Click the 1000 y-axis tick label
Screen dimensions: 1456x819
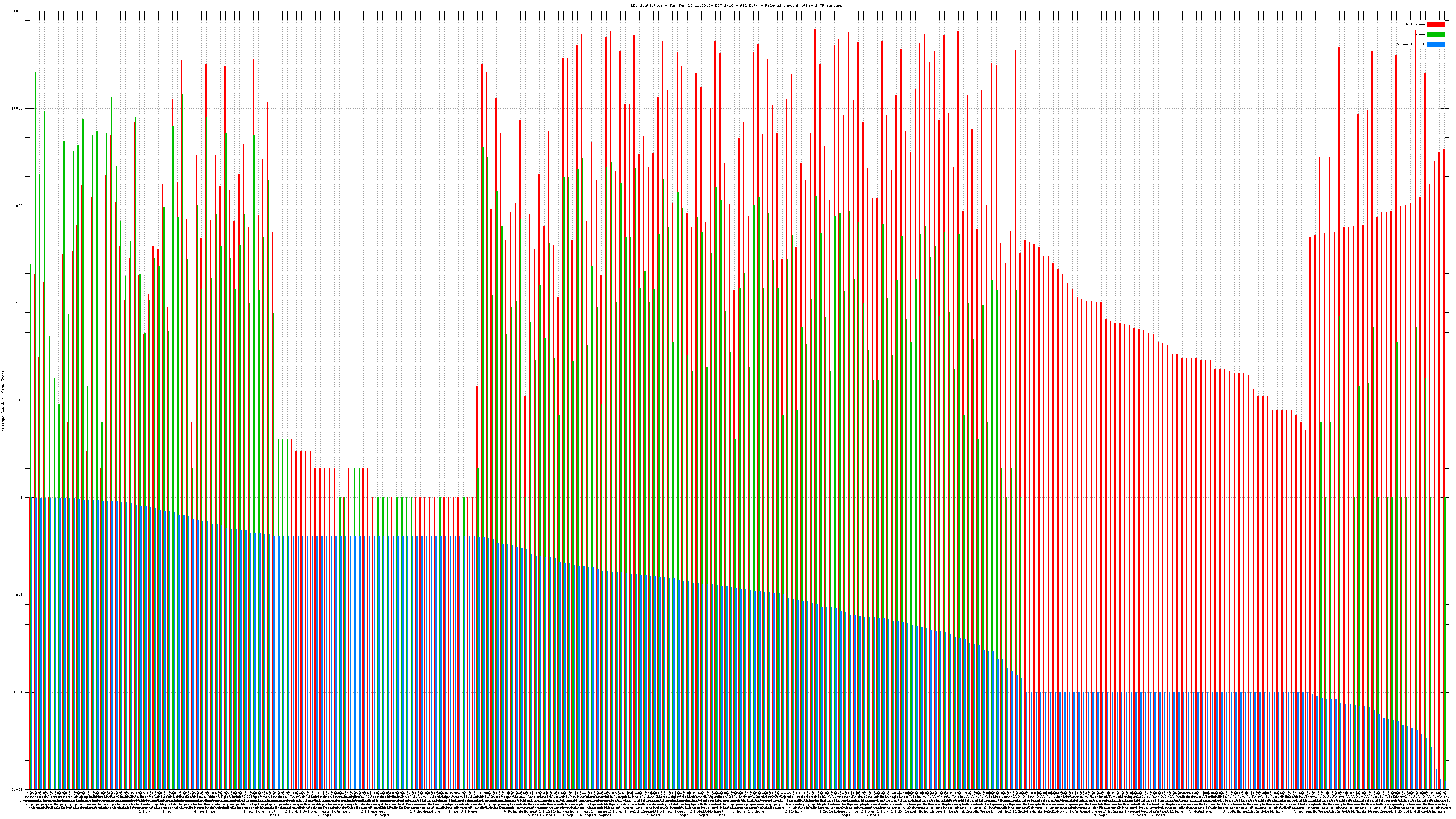[x=19, y=206]
